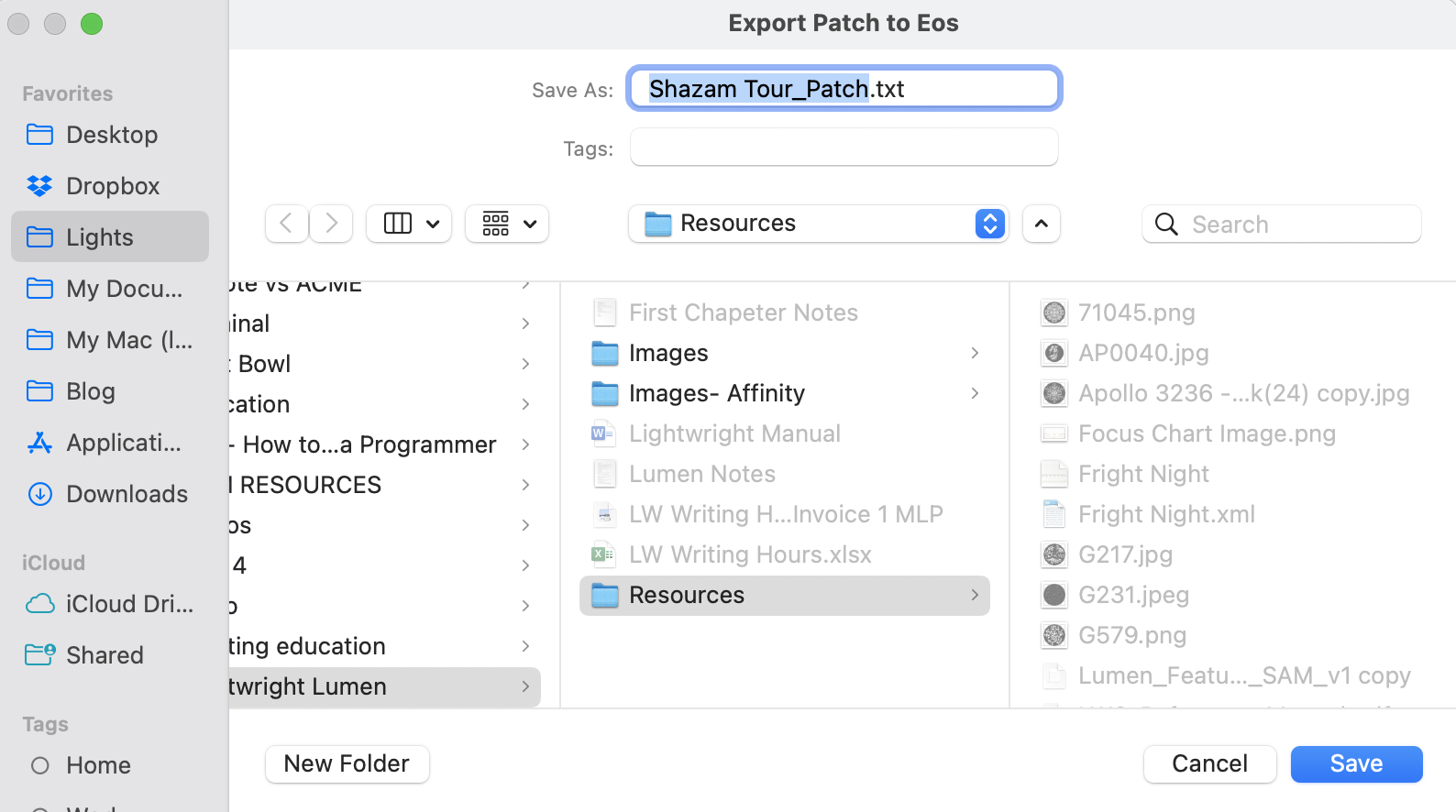Click the Save button
Viewport: 1456px width, 812px height.
click(1355, 763)
